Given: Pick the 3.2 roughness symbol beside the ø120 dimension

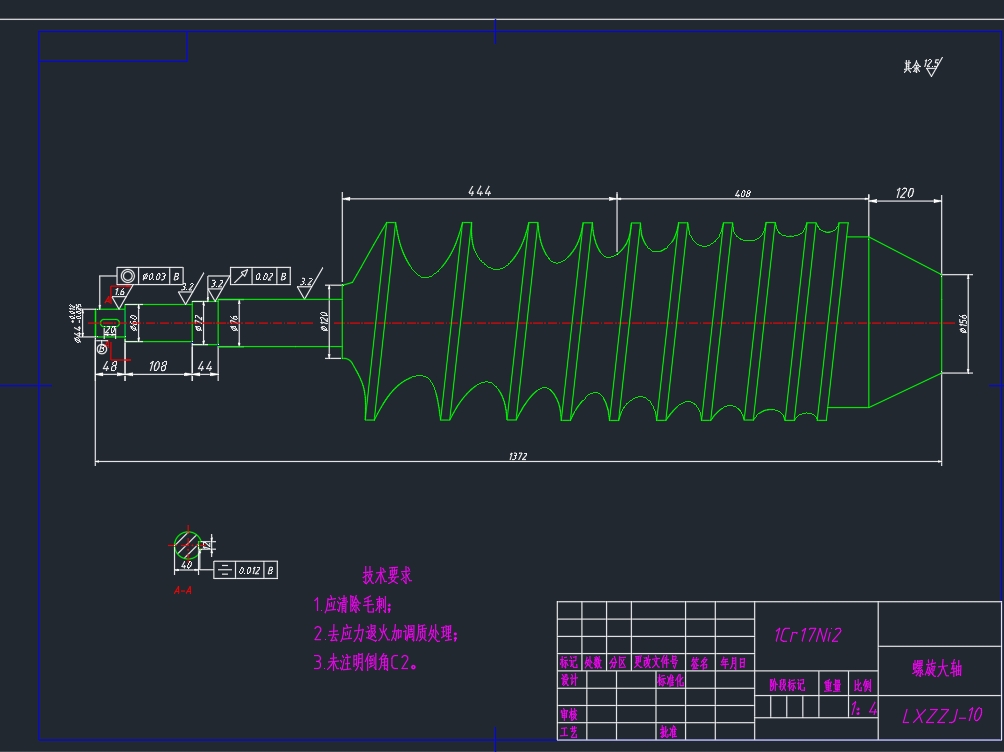Looking at the screenshot, I should click(309, 284).
